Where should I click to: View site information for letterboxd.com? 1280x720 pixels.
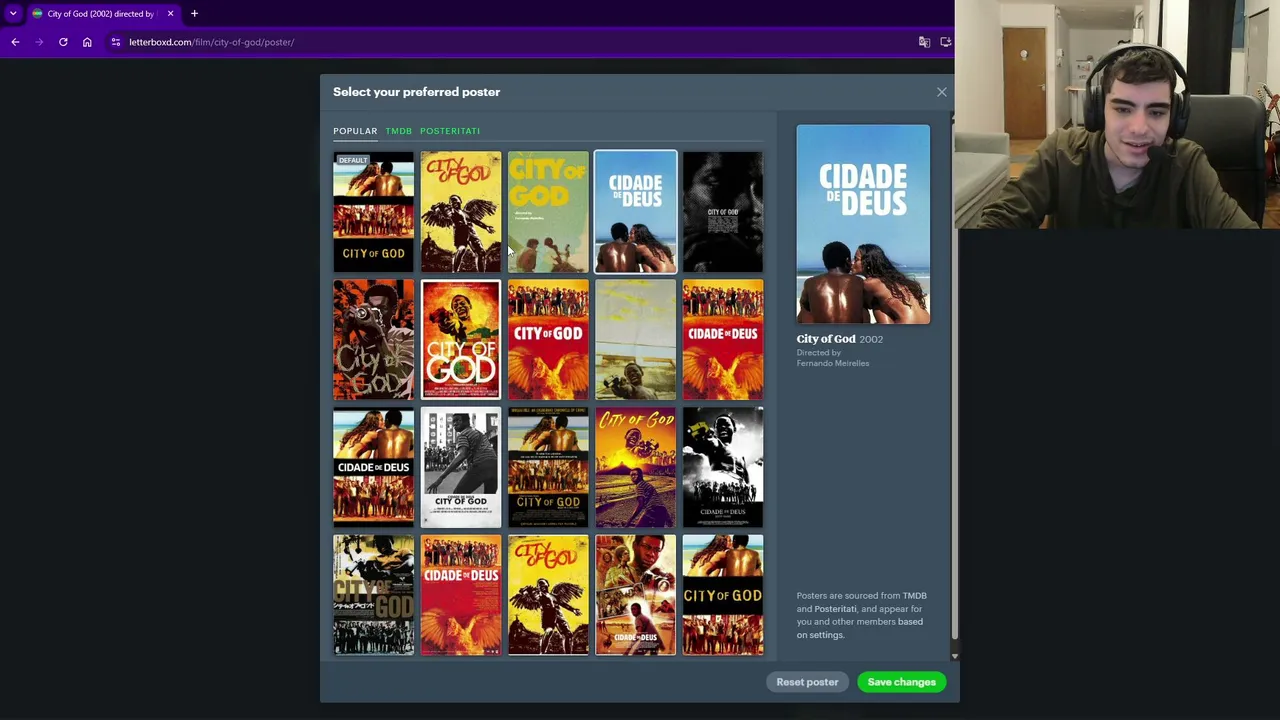pyautogui.click(x=116, y=42)
